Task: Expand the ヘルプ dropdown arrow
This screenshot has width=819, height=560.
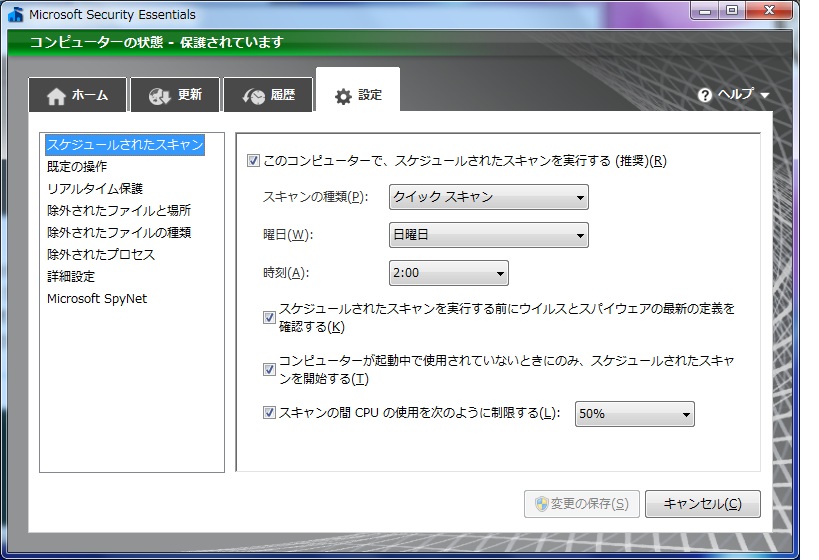Action: [765, 96]
